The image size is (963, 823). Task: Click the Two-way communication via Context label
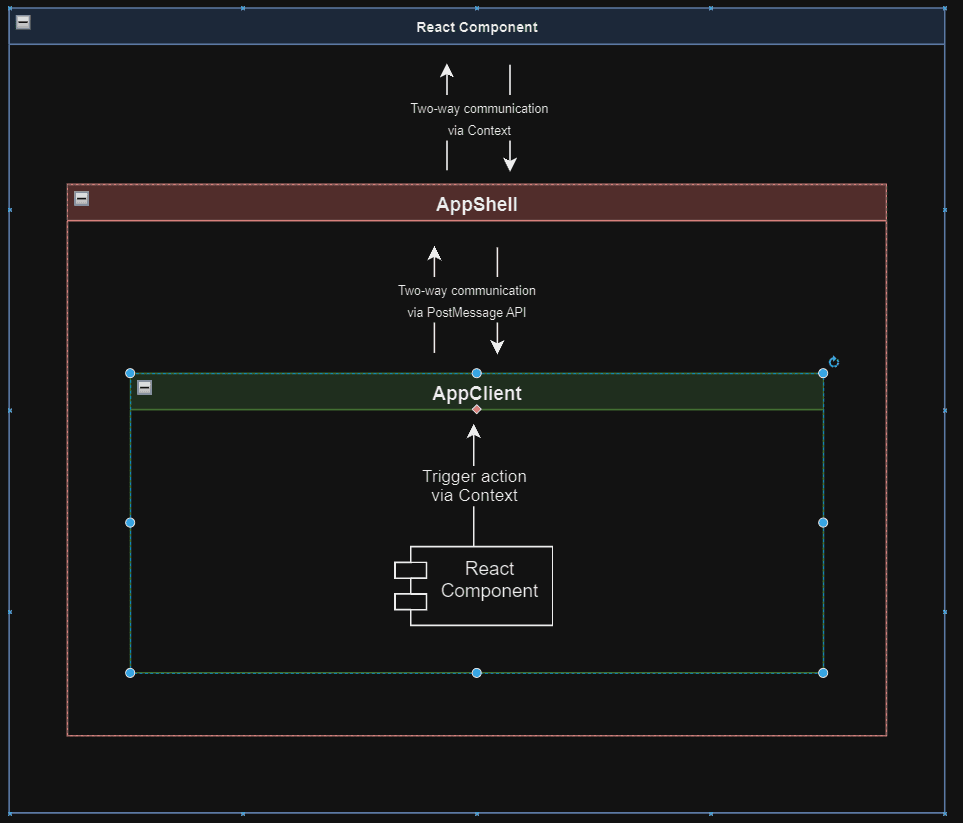coord(479,119)
